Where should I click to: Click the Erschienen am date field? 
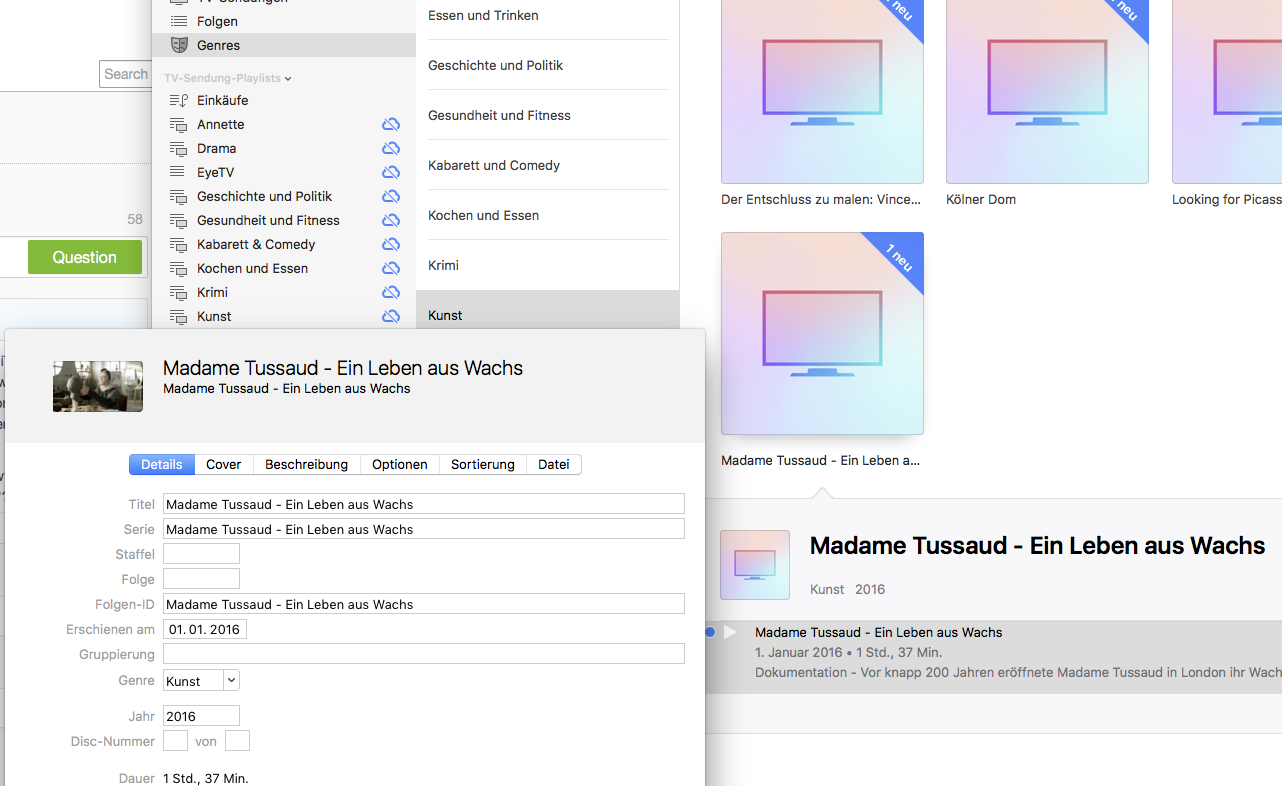point(204,629)
